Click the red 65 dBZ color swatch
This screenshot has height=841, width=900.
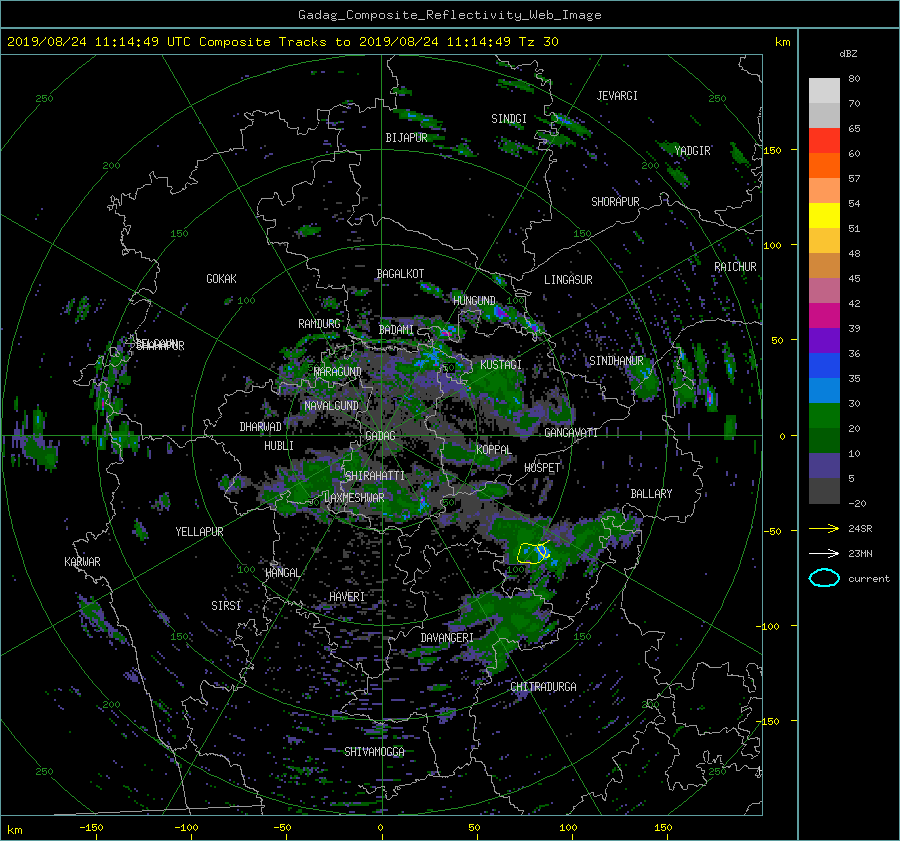(x=824, y=140)
